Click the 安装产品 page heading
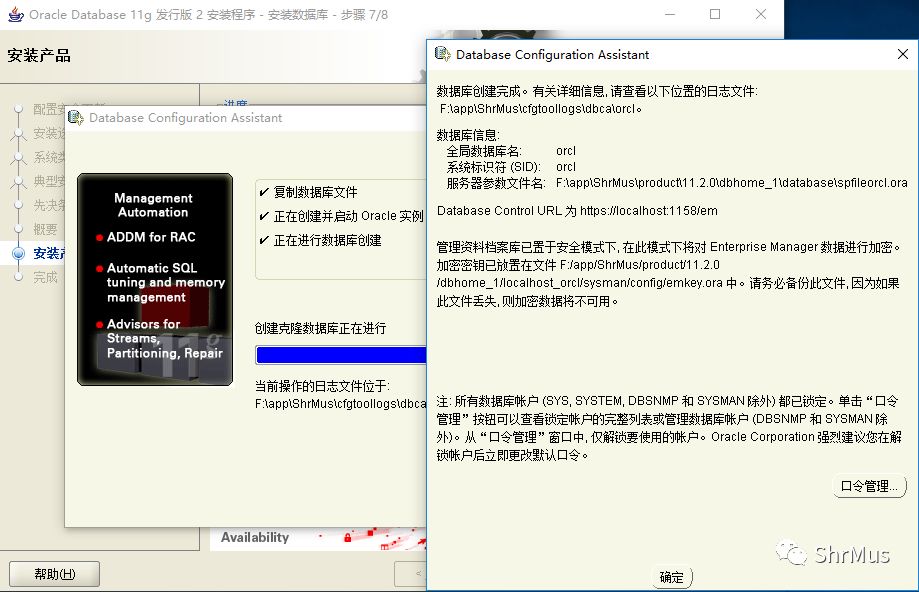This screenshot has height=592, width=919. (x=39, y=56)
